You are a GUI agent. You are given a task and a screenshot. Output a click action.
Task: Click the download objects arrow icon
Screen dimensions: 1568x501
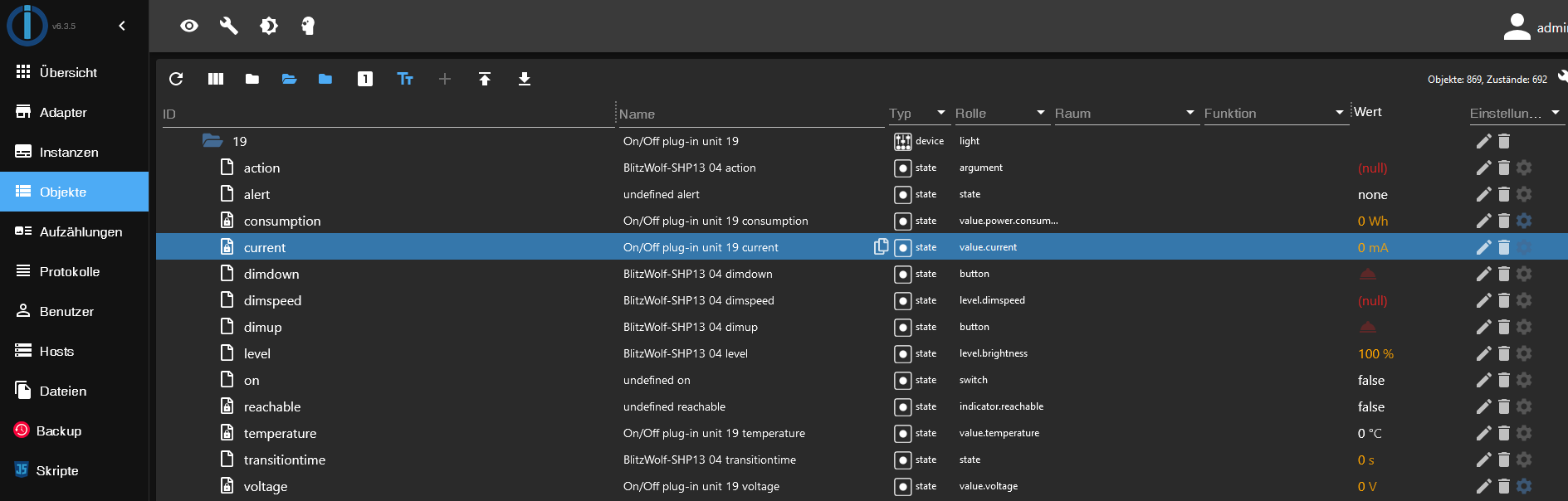pos(525,79)
